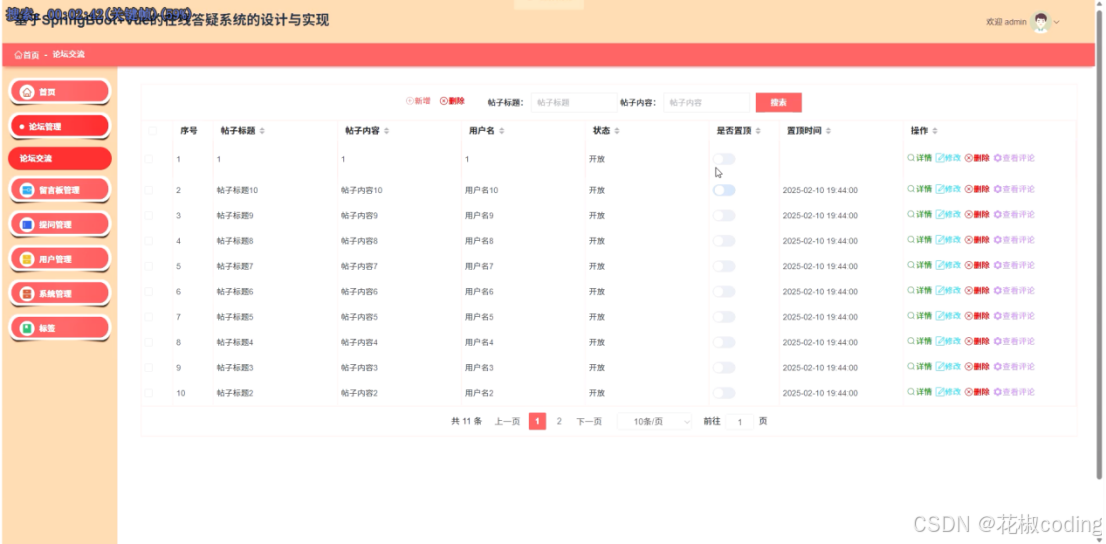Click the 新增 plus button in the toolbar
Screen dimensions: 1106x544
pos(418,101)
